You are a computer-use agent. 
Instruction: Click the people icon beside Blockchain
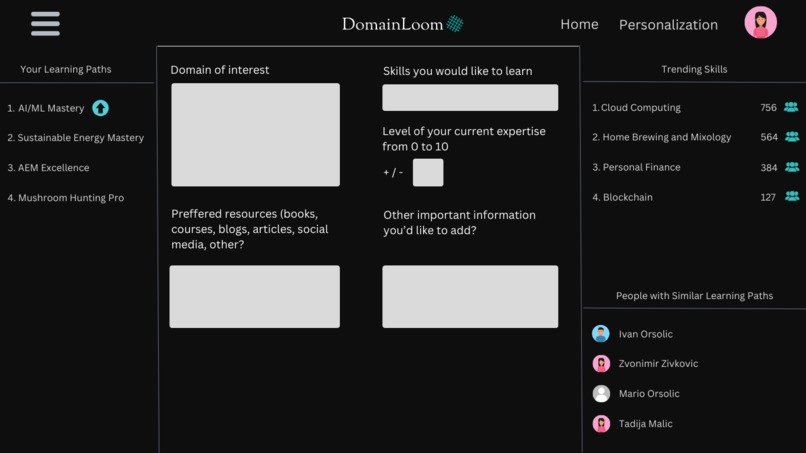pyautogui.click(x=792, y=196)
